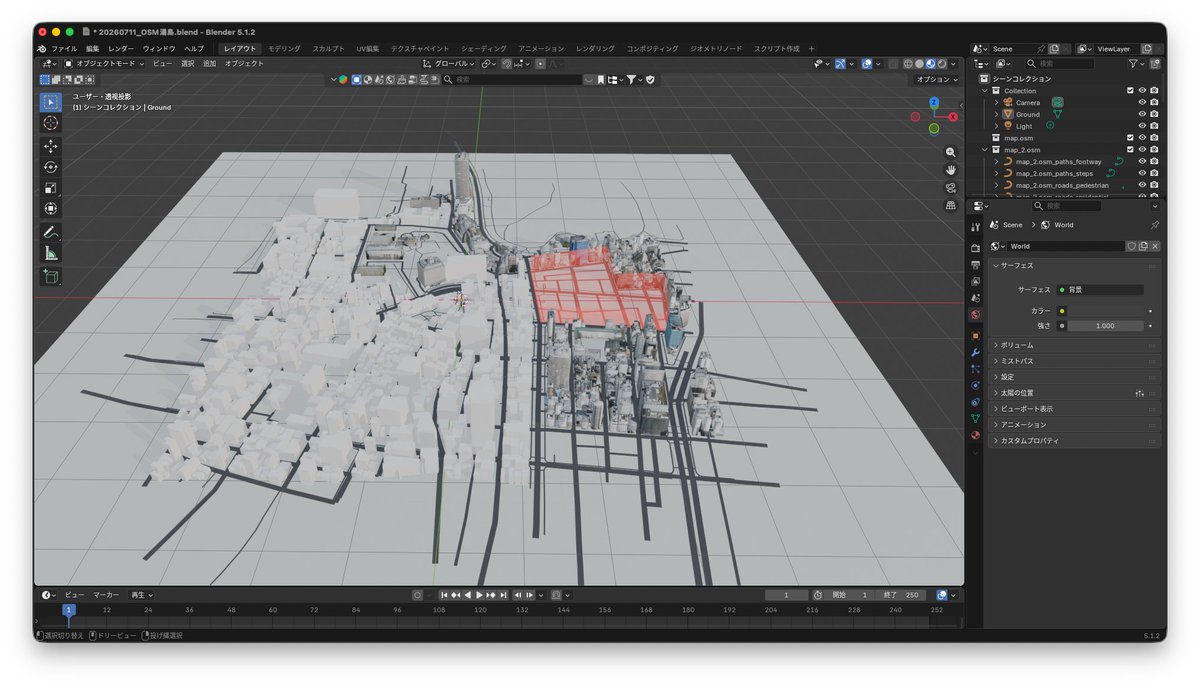Open the Object Data properties tab
The height and width of the screenshot is (686, 1200).
[x=975, y=418]
